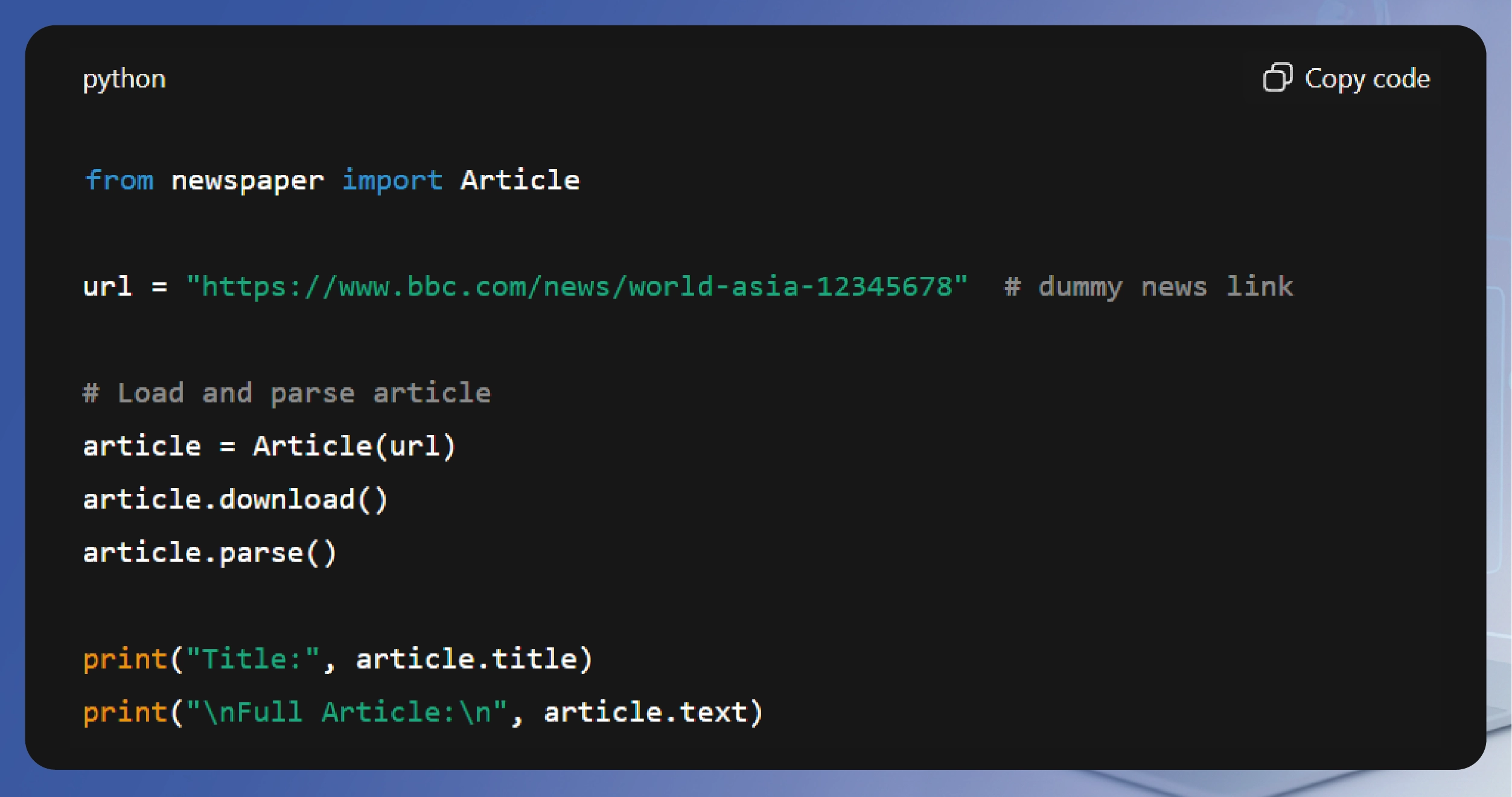
Task: Click the 'Article(url)' constructor call
Action: pos(354,446)
